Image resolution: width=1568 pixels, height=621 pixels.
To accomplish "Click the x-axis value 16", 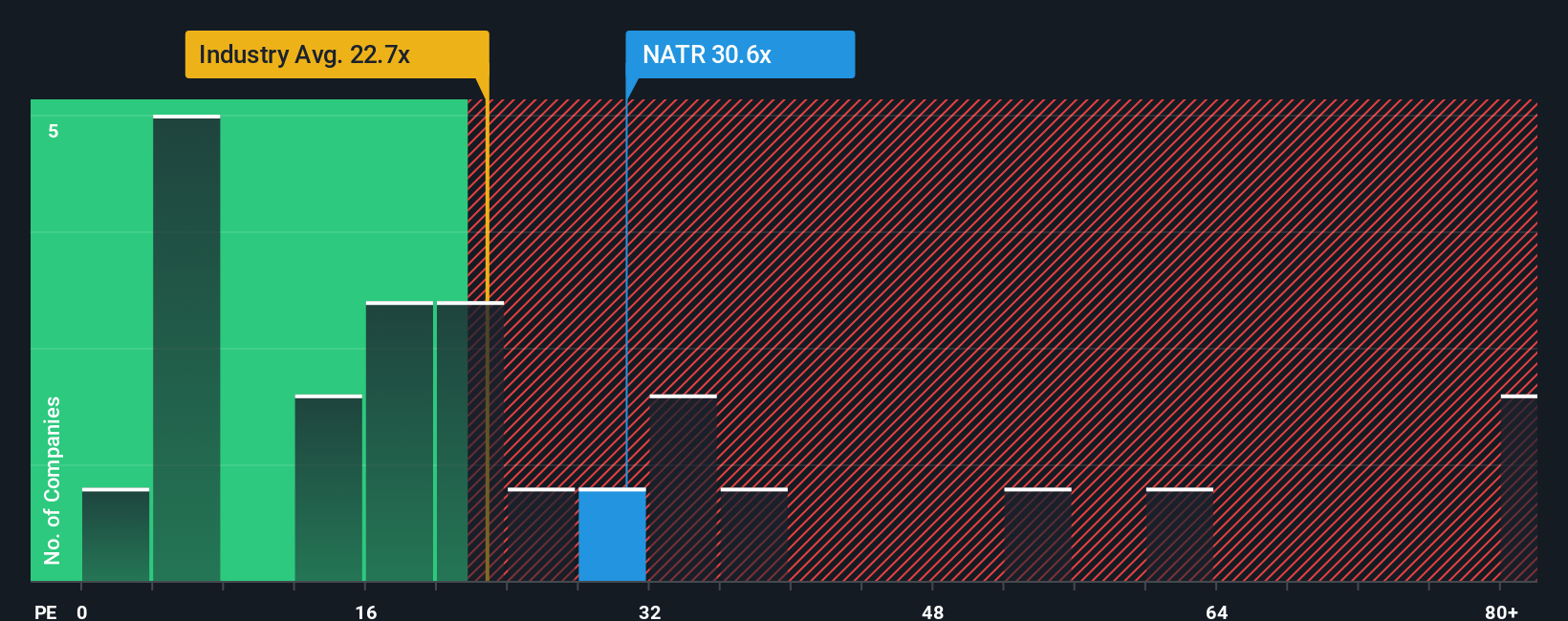I will click(x=366, y=611).
